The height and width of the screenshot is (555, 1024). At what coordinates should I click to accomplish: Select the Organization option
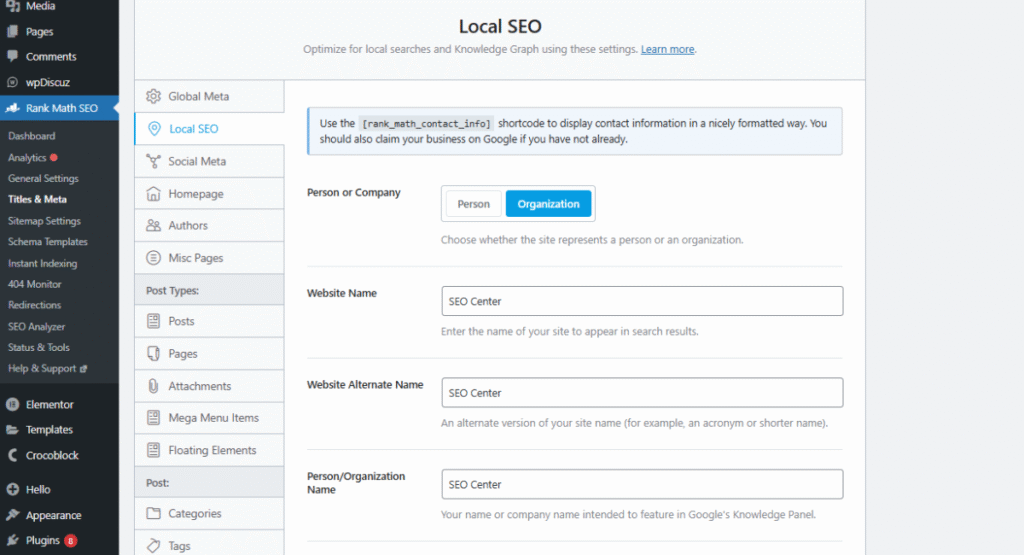[x=548, y=204]
